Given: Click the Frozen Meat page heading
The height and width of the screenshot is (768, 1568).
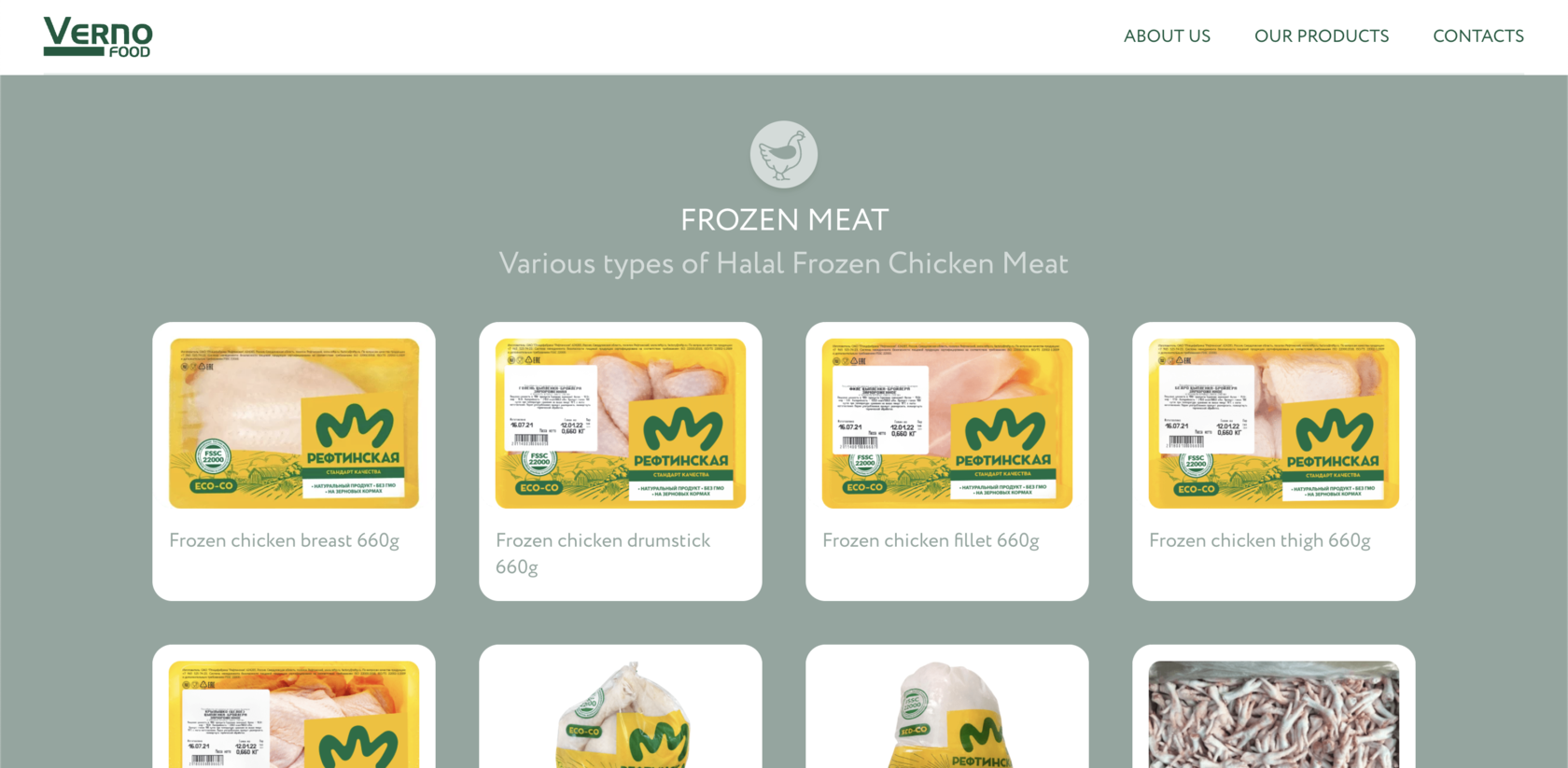Looking at the screenshot, I should (x=784, y=219).
